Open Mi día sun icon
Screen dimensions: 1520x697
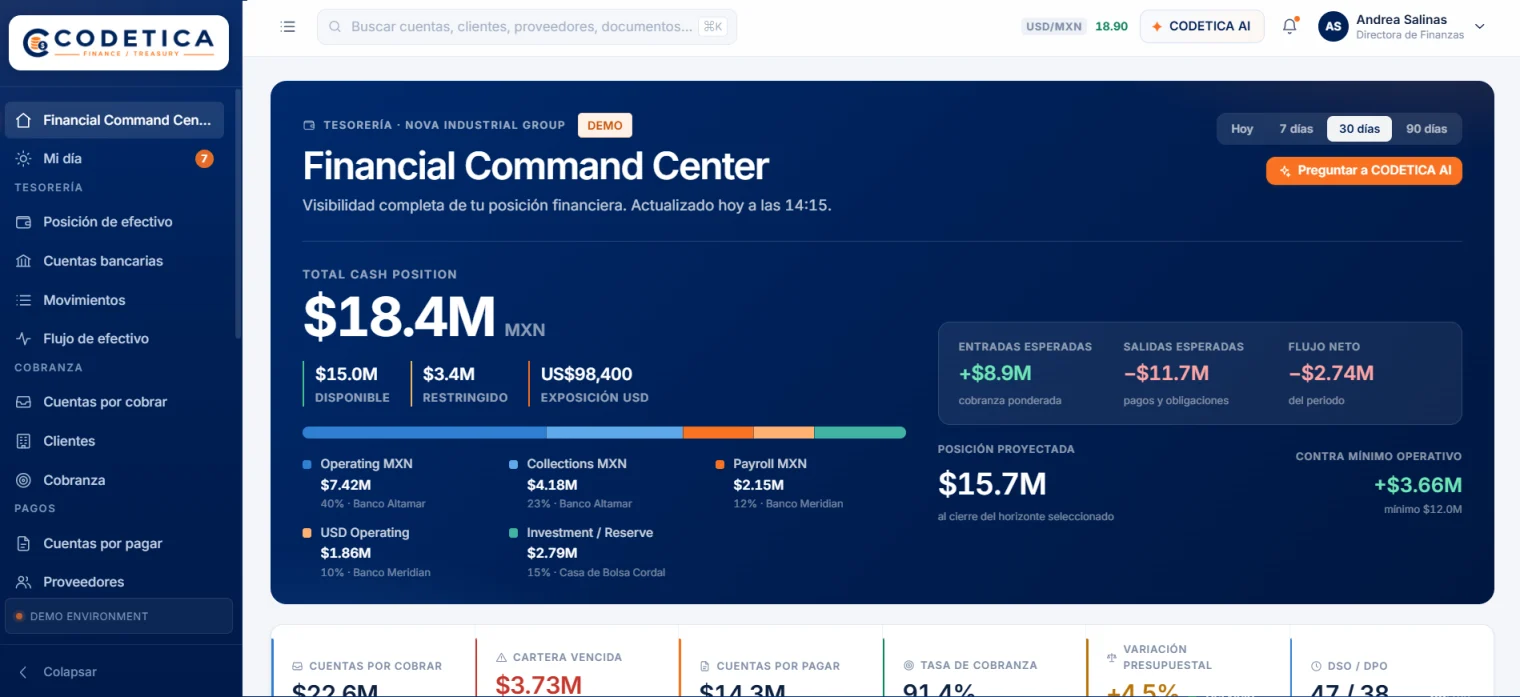tap(23, 158)
